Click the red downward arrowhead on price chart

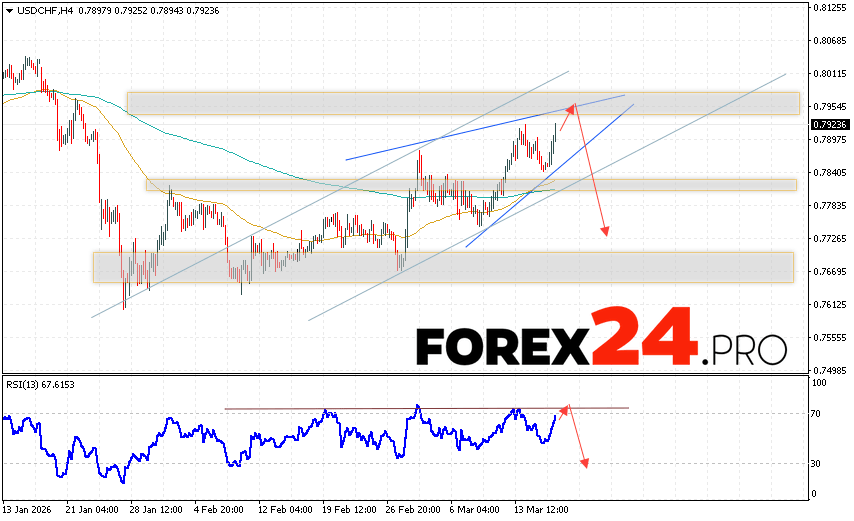605,233
